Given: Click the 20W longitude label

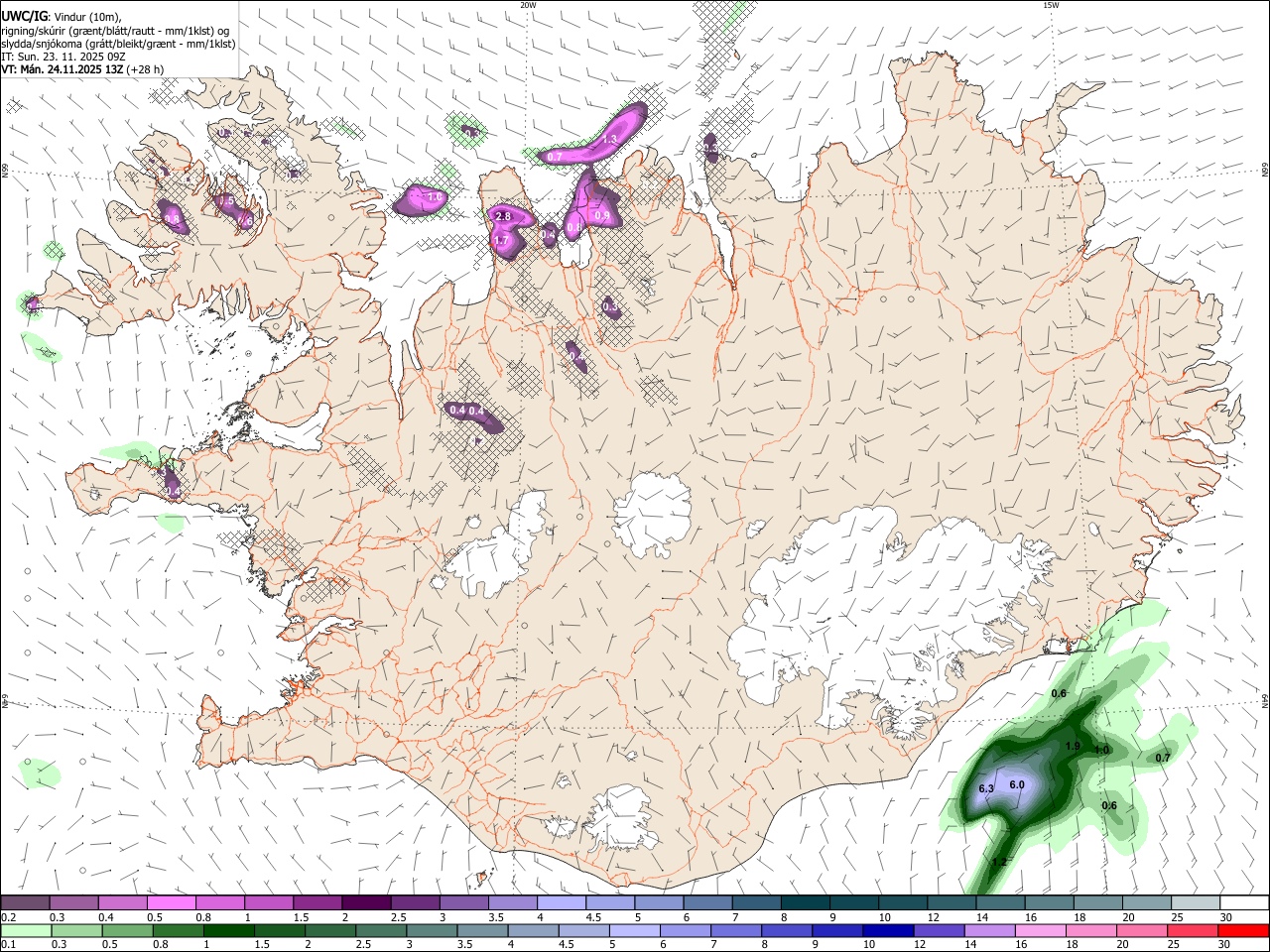Looking at the screenshot, I should tap(528, 5).
